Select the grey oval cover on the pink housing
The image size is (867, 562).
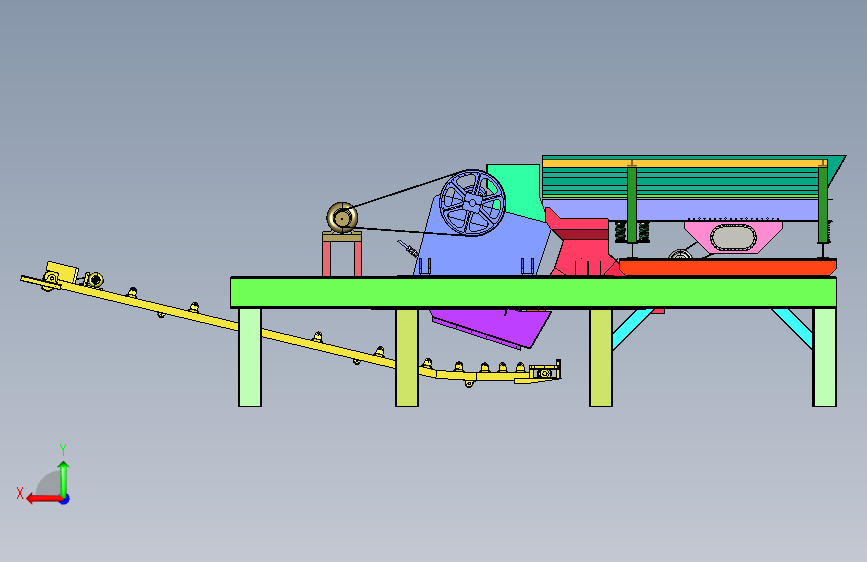click(x=733, y=238)
